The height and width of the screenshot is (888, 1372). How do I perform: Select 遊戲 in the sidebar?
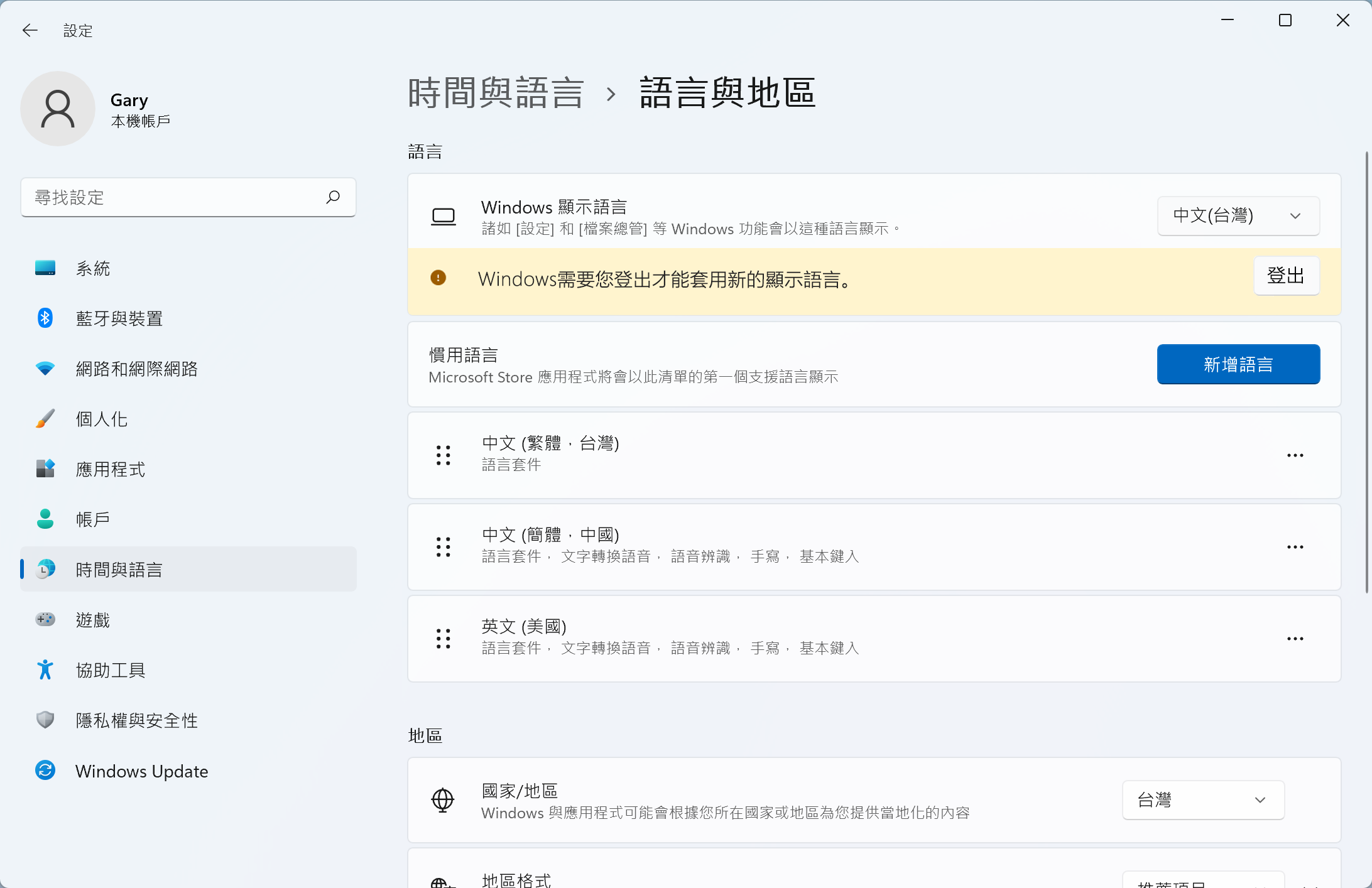click(x=188, y=620)
